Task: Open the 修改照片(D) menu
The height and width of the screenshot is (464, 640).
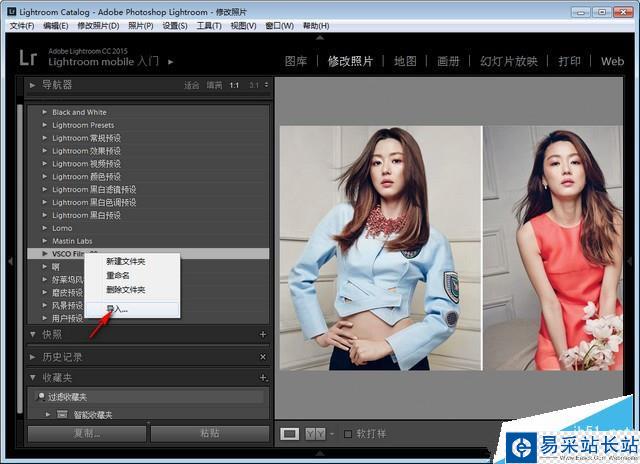Action: click(x=98, y=26)
